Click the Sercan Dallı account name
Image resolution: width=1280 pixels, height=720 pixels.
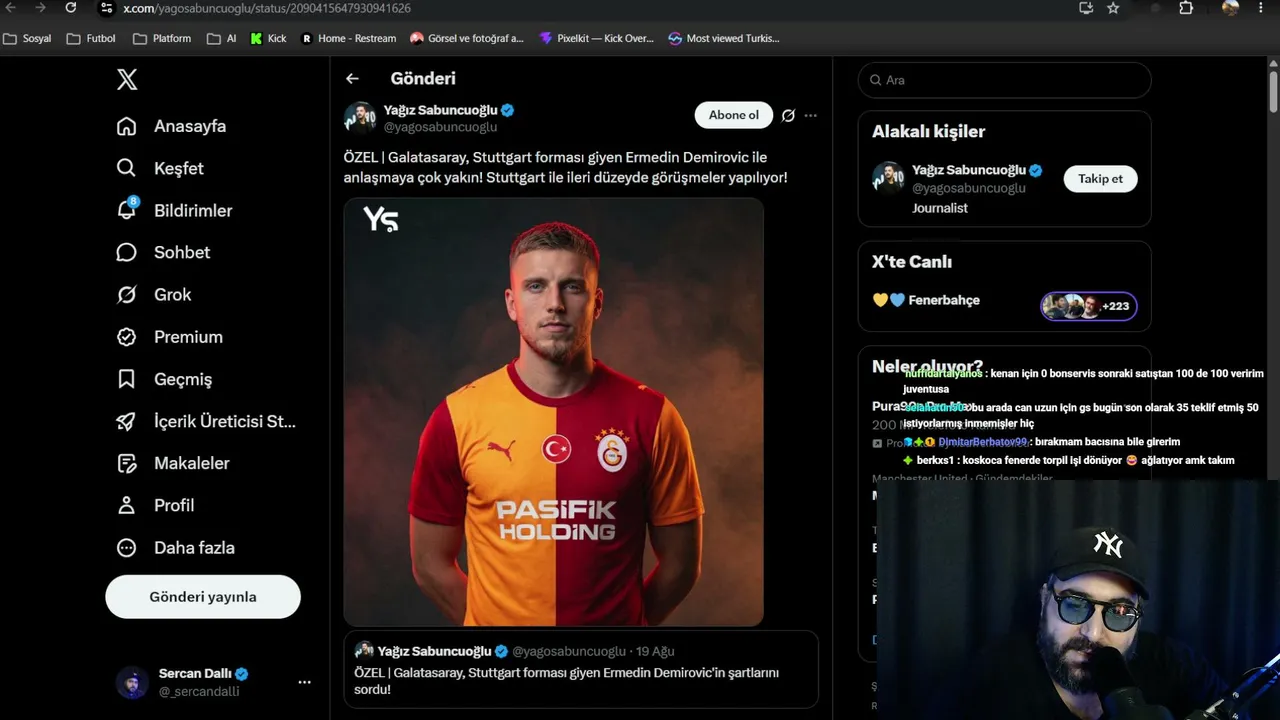pos(196,673)
